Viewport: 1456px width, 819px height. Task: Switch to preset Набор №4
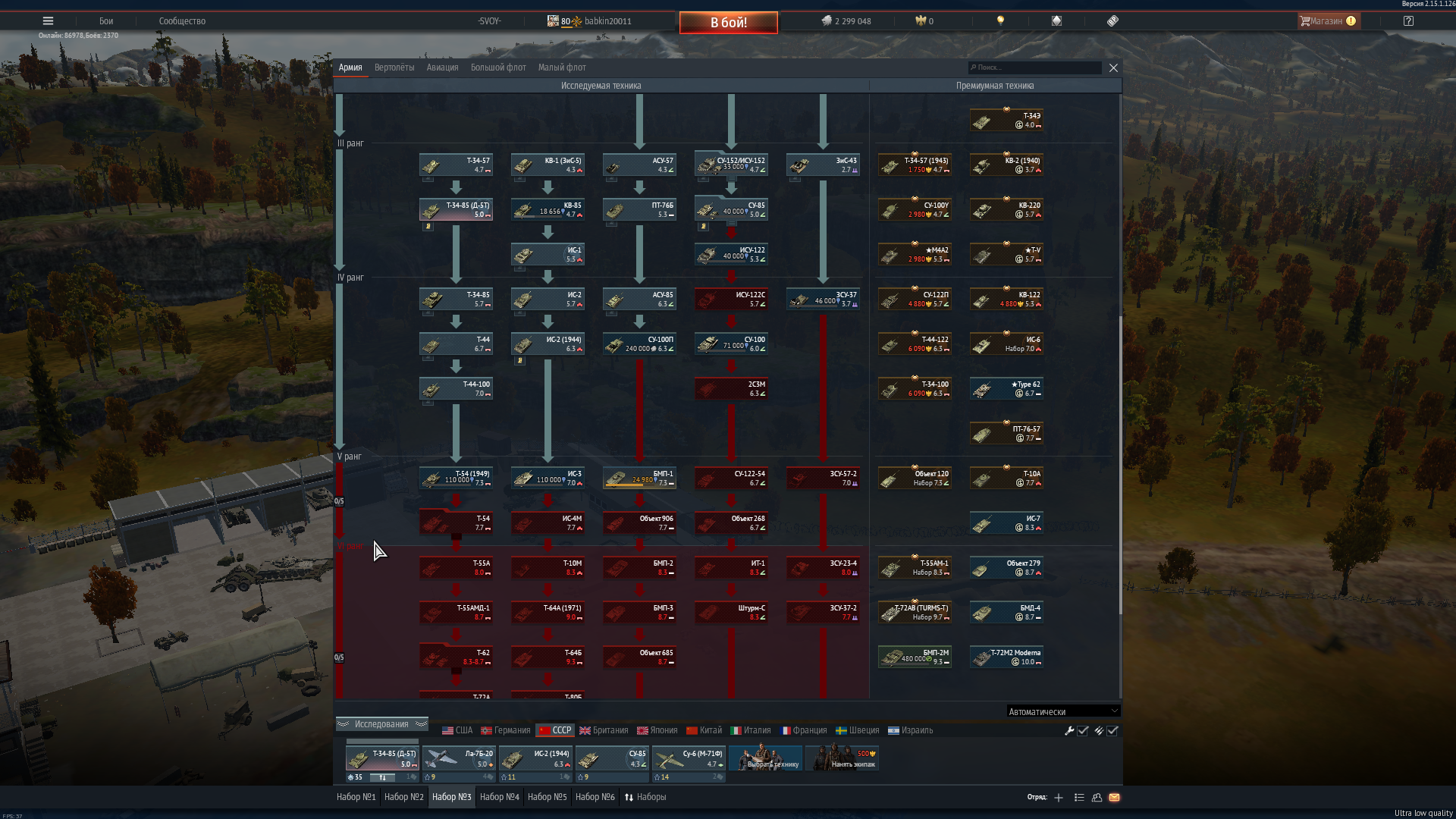pyautogui.click(x=500, y=797)
